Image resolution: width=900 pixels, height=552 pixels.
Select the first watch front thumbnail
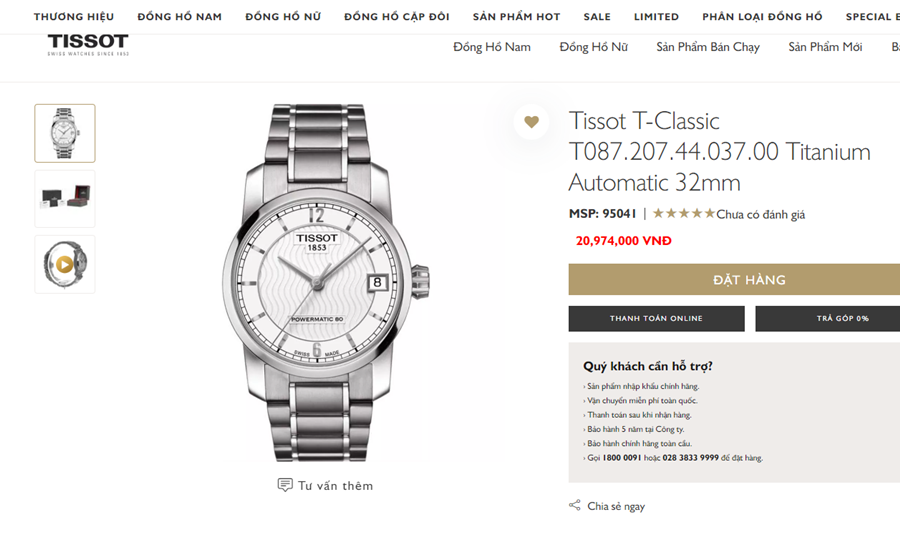[x=65, y=133]
